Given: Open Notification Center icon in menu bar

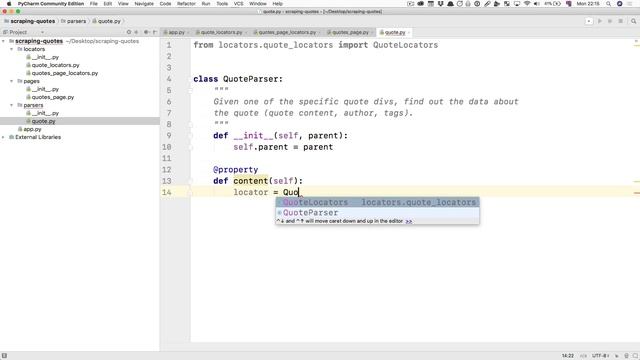Looking at the screenshot, I should point(630,4).
